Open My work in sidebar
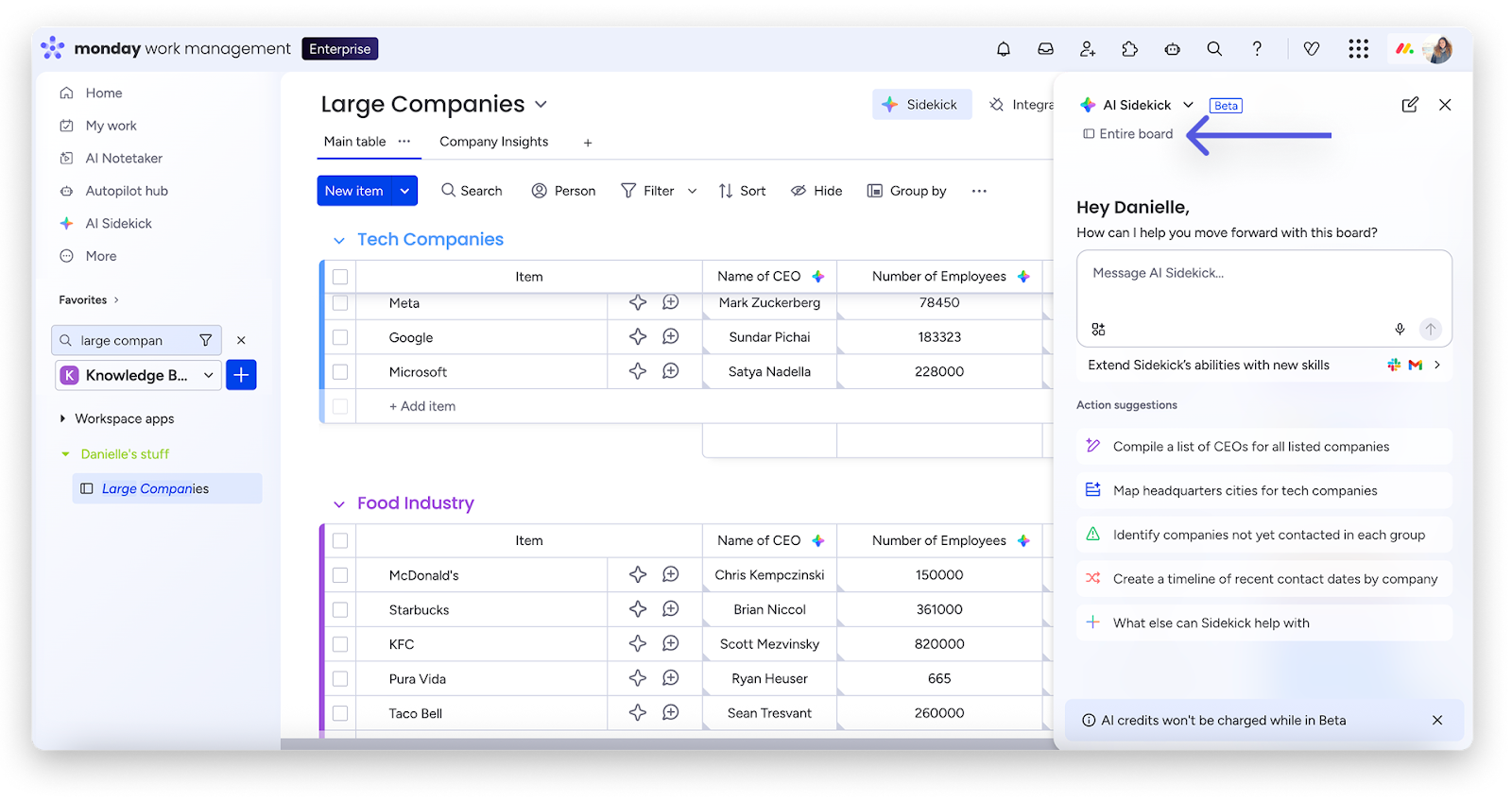Image resolution: width=1512 pixels, height=801 pixels. (111, 126)
